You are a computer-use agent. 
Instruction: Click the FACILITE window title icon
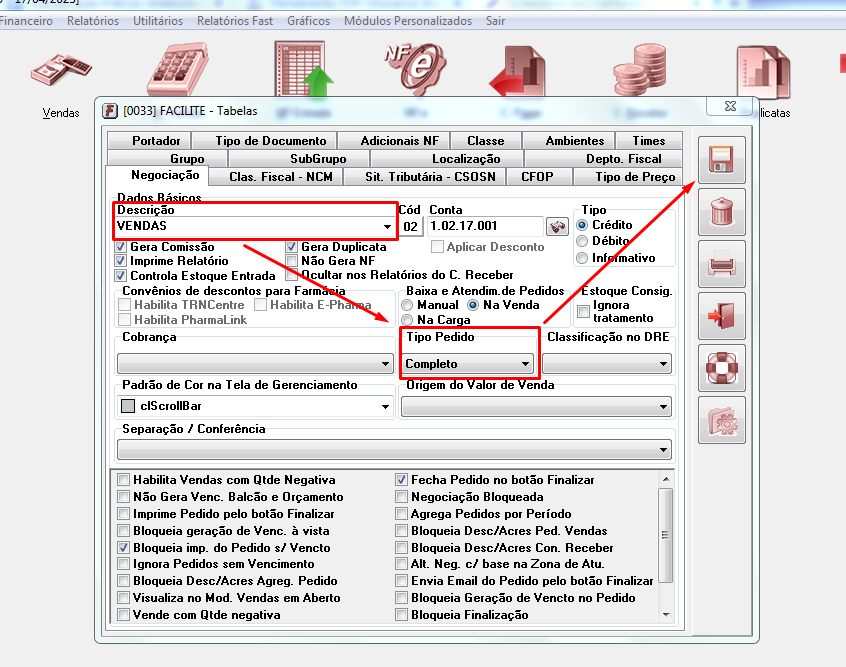coord(110,111)
